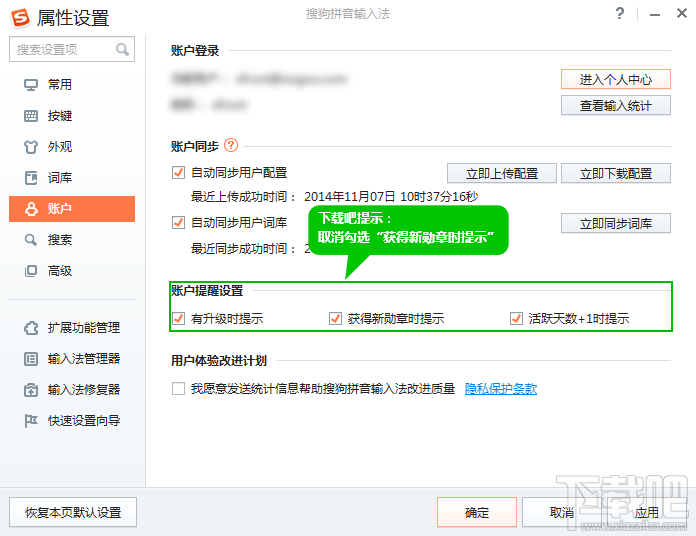Image resolution: width=696 pixels, height=536 pixels.
Task: Switch to the 按键 settings tab
Action: click(x=72, y=116)
